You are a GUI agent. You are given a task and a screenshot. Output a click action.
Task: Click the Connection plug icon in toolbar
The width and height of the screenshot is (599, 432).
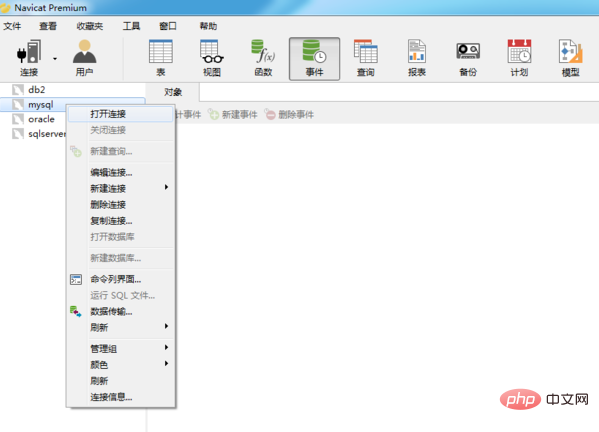click(29, 52)
